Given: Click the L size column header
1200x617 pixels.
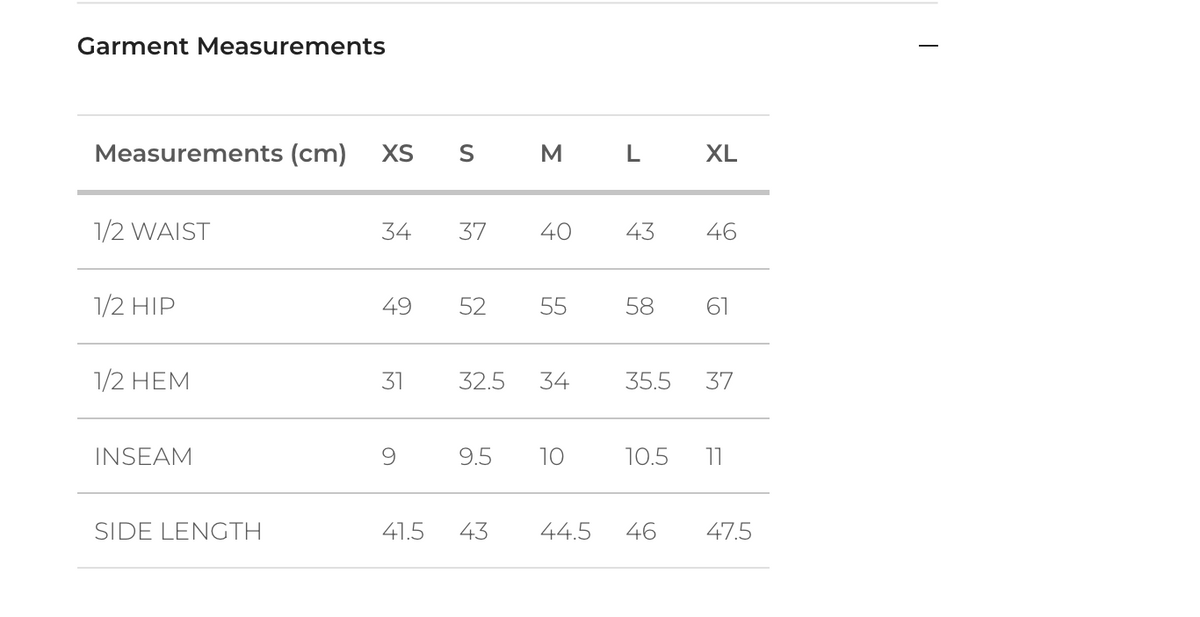Looking at the screenshot, I should pos(632,154).
